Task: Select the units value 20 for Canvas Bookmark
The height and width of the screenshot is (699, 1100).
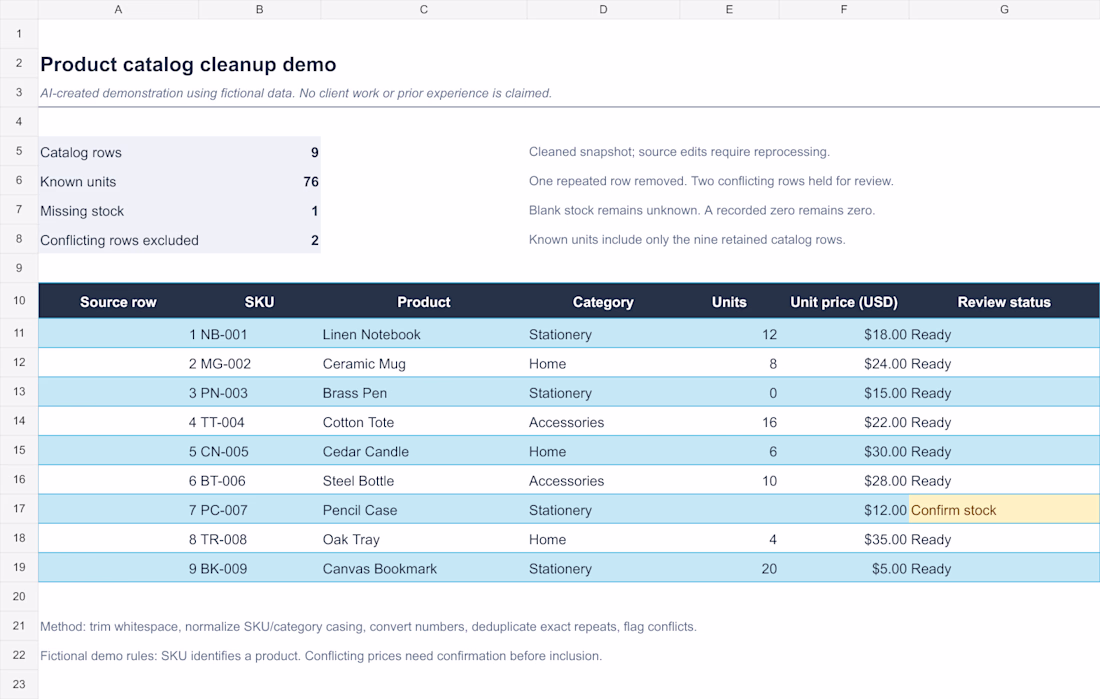Action: point(730,569)
